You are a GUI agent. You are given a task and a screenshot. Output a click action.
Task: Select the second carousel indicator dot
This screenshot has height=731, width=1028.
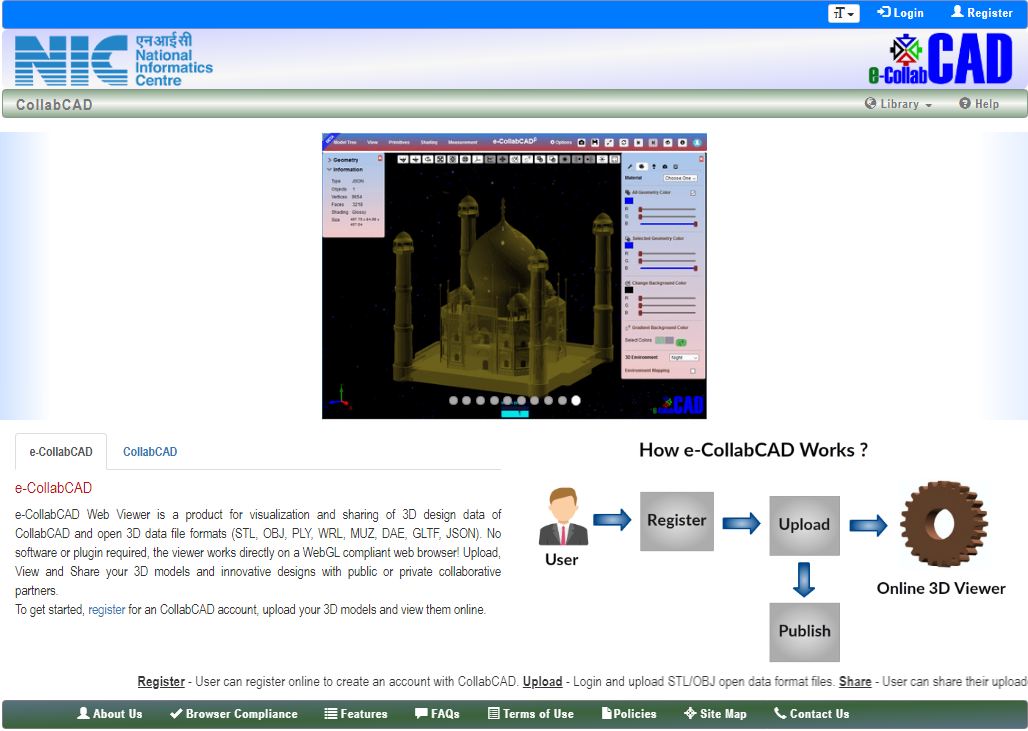pyautogui.click(x=467, y=401)
